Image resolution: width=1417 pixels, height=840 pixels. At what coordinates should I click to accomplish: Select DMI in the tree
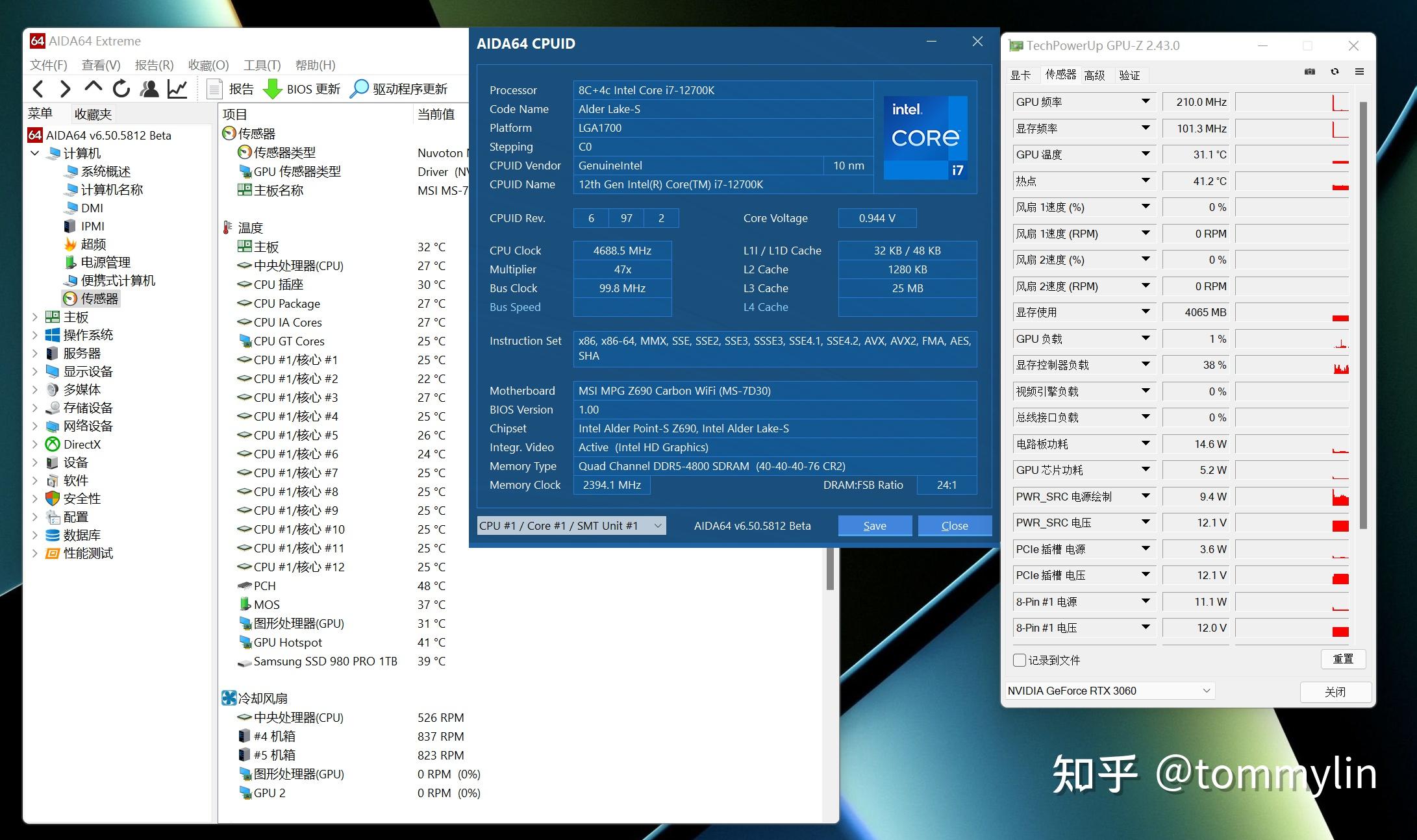click(84, 208)
